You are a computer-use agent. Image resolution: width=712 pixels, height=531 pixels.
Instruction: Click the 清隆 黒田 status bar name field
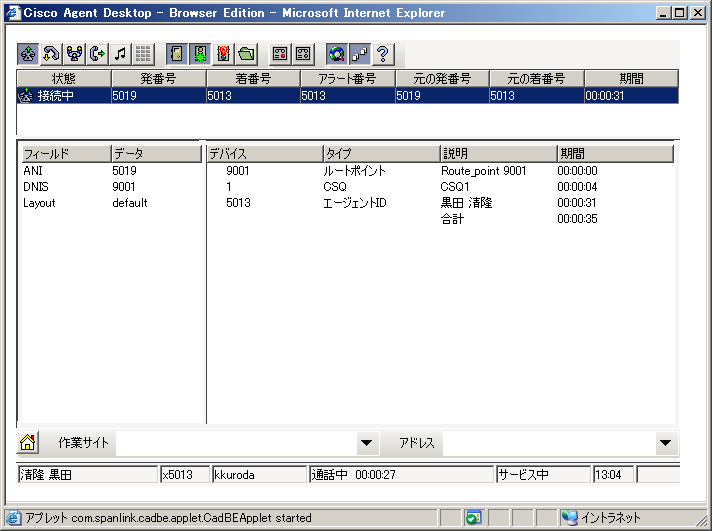click(88, 475)
